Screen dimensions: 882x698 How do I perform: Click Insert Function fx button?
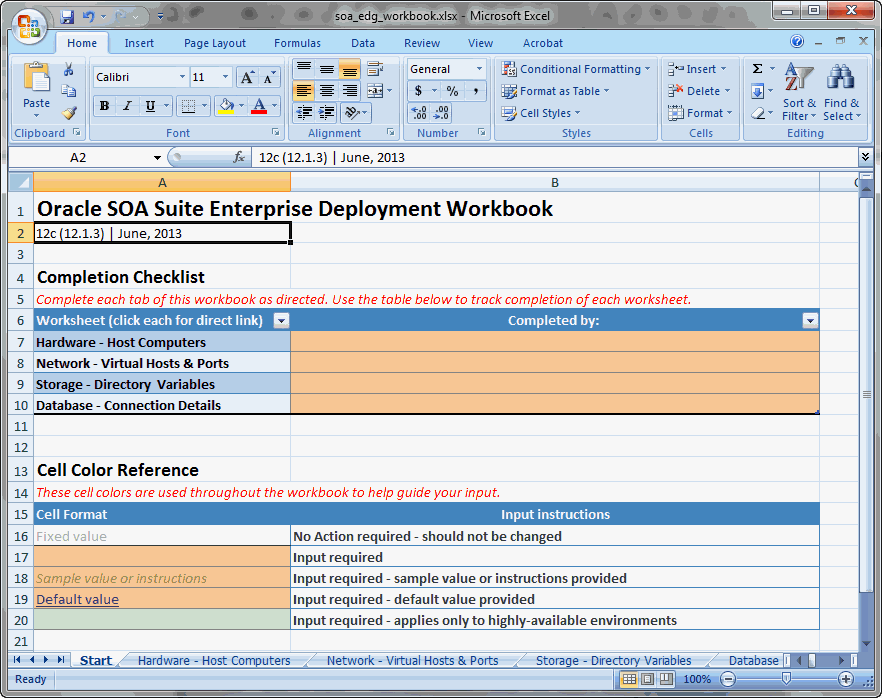(238, 157)
